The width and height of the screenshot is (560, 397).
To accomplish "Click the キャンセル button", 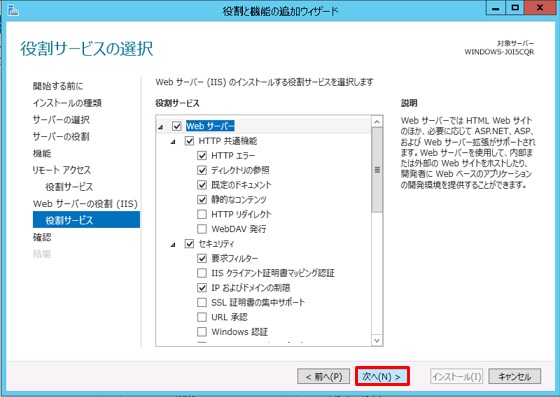I will [x=515, y=376].
